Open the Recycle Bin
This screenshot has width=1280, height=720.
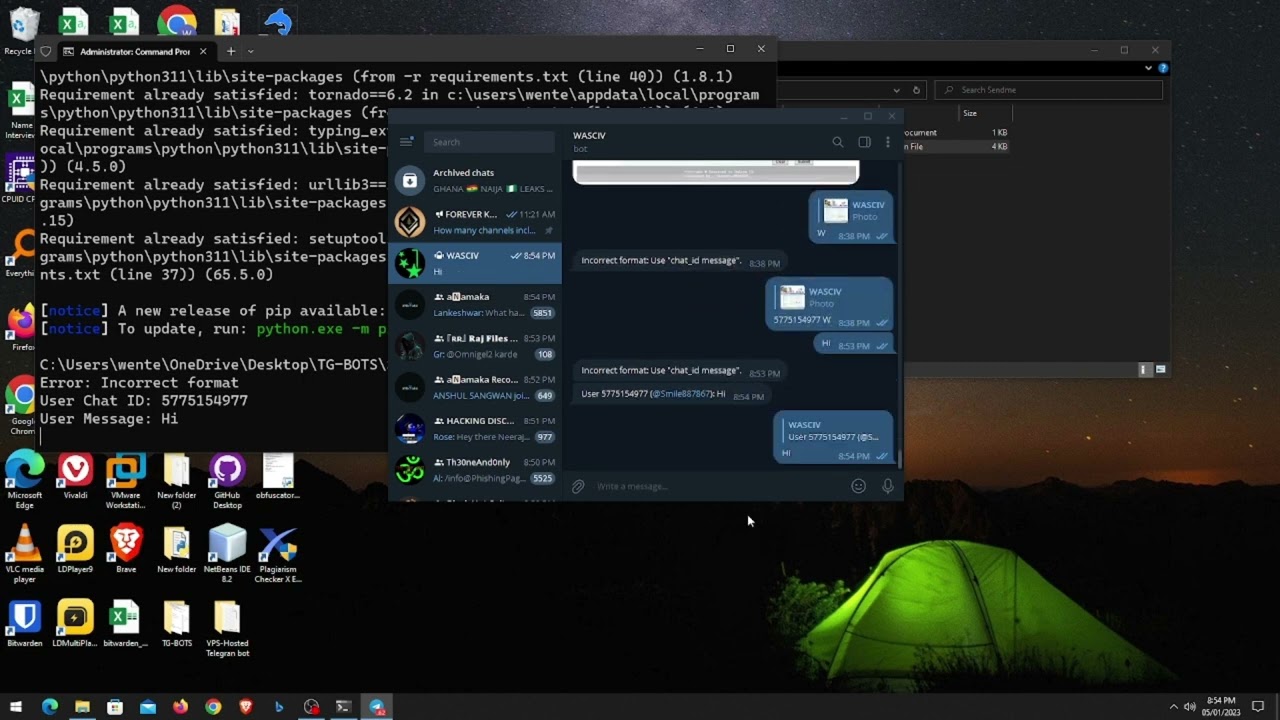22,31
